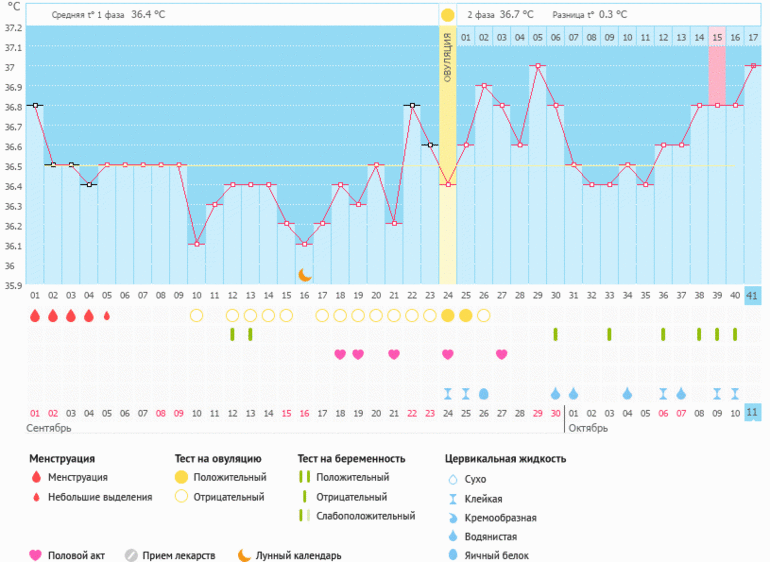The height and width of the screenshot is (562, 770).
Task: Select the pink phase-two day 15 header
Action: (716, 37)
